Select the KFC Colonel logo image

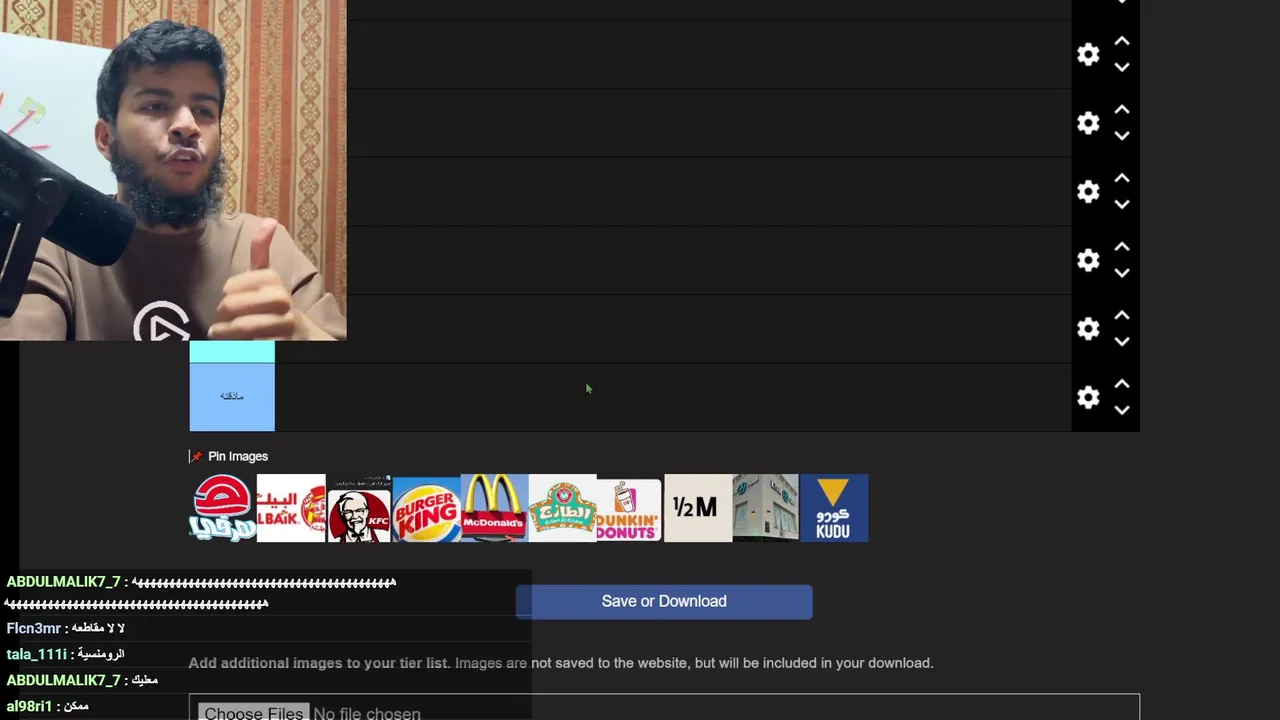359,508
